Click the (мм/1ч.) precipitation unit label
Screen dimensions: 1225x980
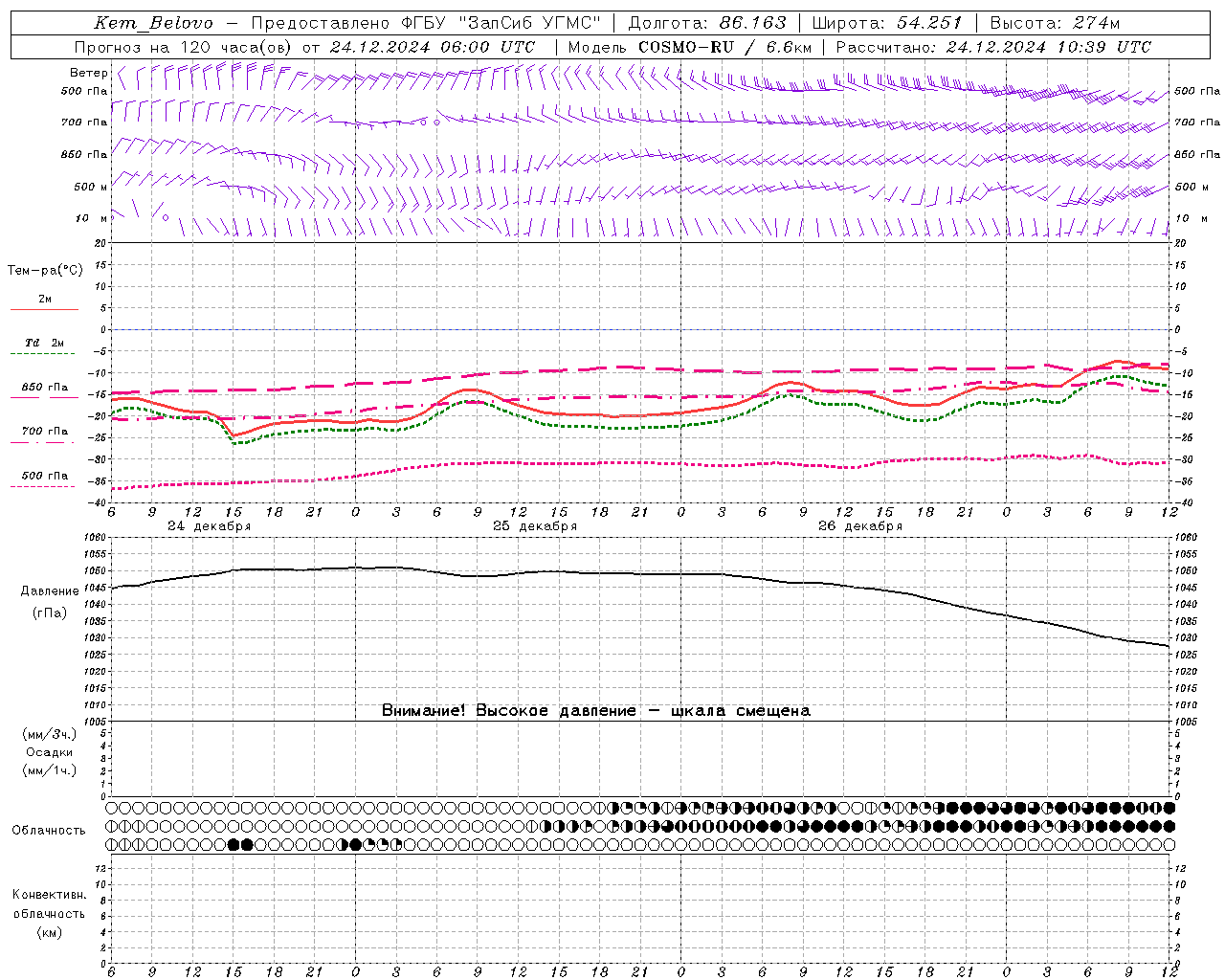(50, 770)
